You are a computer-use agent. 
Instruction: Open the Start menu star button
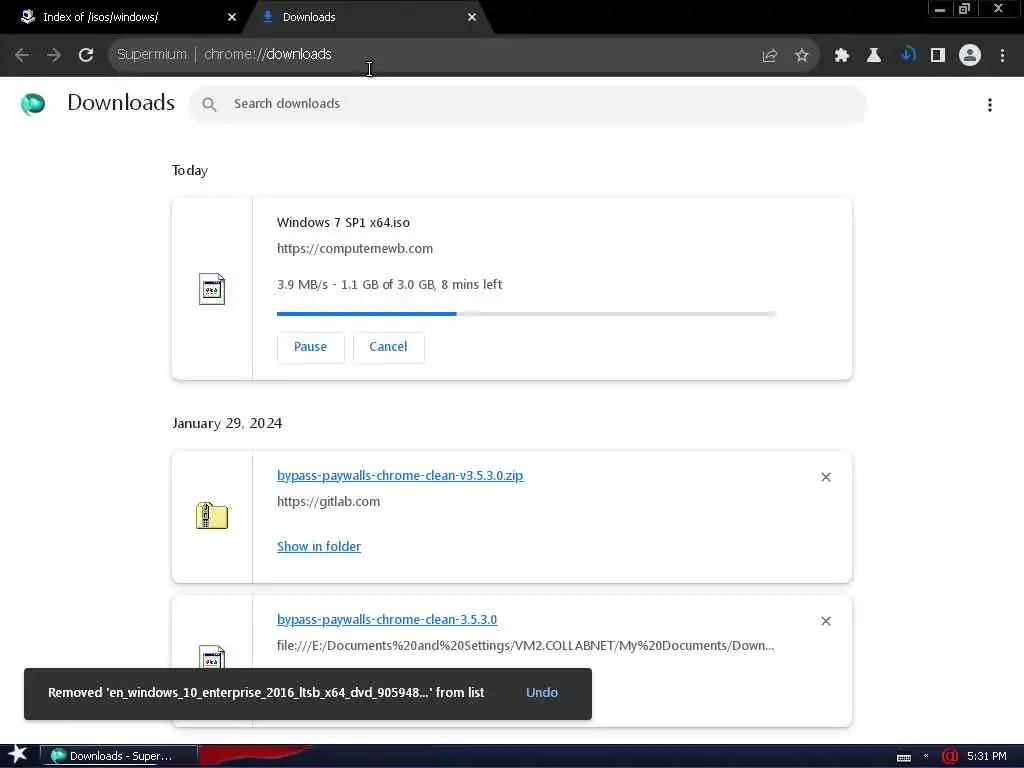pos(16,755)
